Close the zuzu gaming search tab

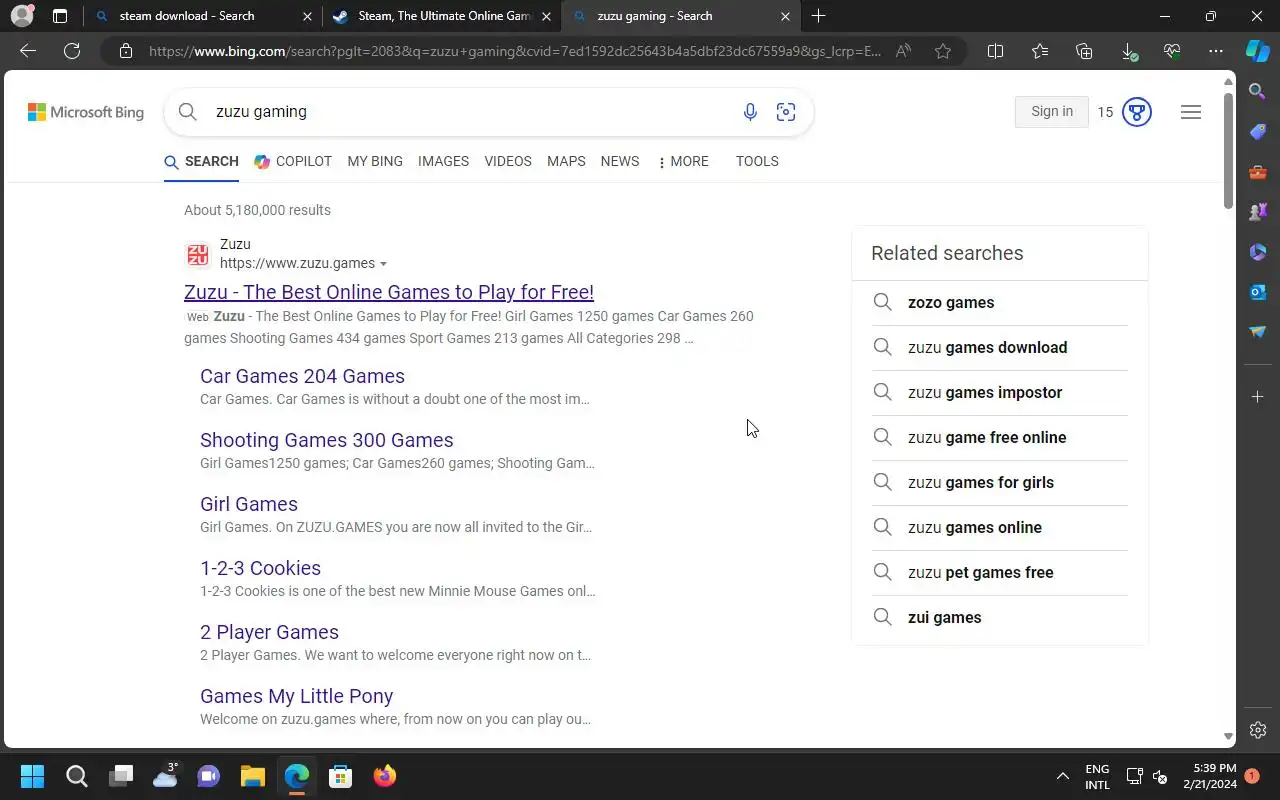(785, 16)
